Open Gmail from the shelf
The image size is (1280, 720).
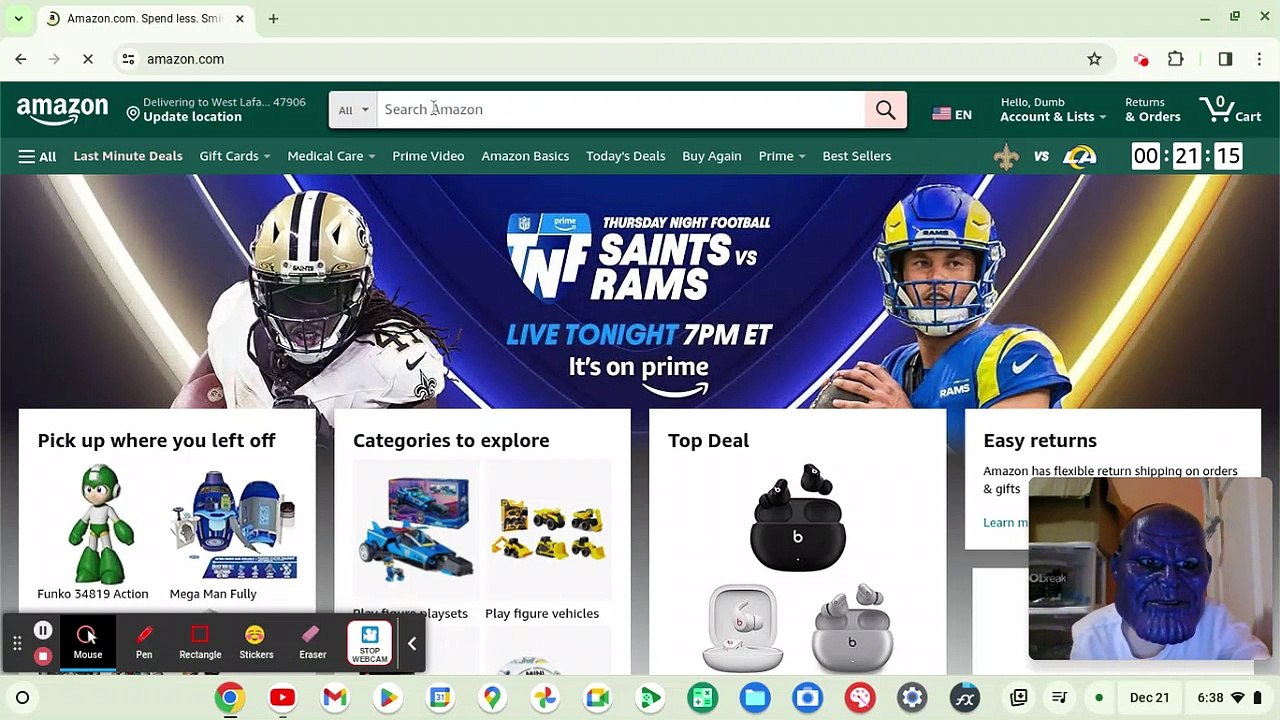335,698
